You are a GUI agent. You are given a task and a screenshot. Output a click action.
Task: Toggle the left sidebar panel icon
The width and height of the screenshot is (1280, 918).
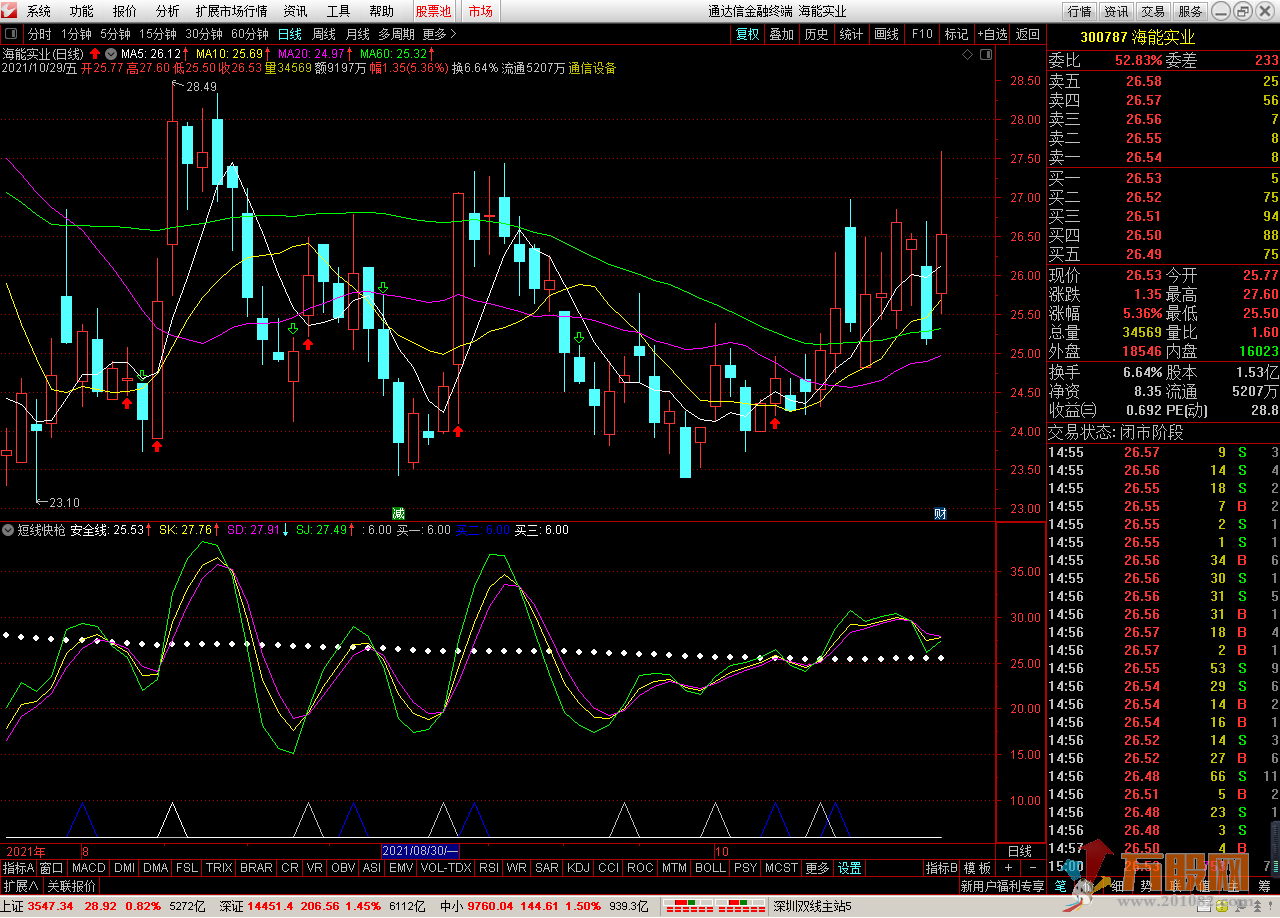pos(11,34)
